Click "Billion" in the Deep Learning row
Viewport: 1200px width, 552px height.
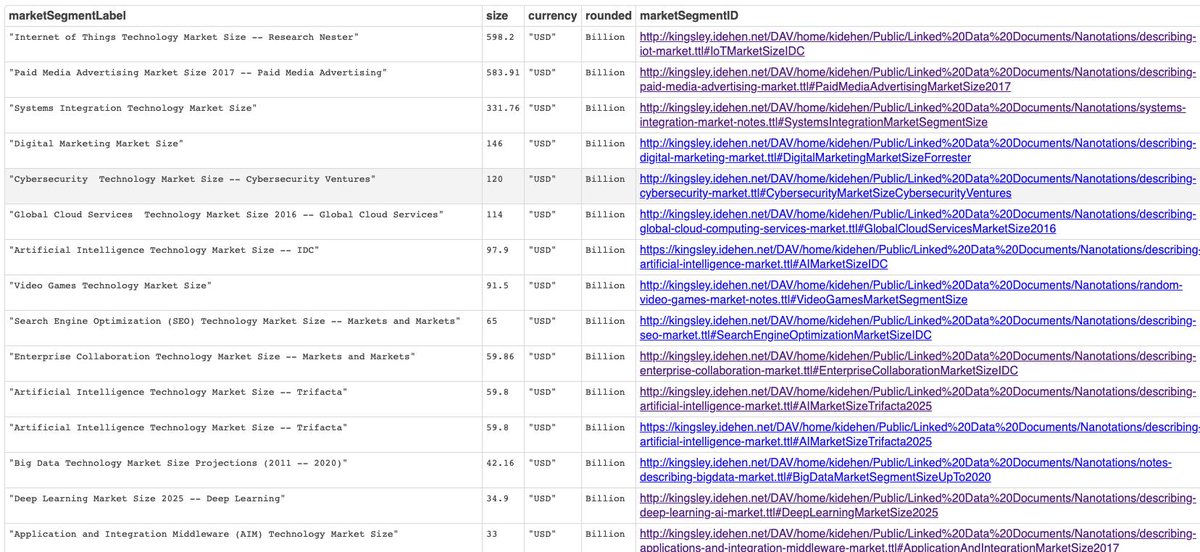click(605, 498)
